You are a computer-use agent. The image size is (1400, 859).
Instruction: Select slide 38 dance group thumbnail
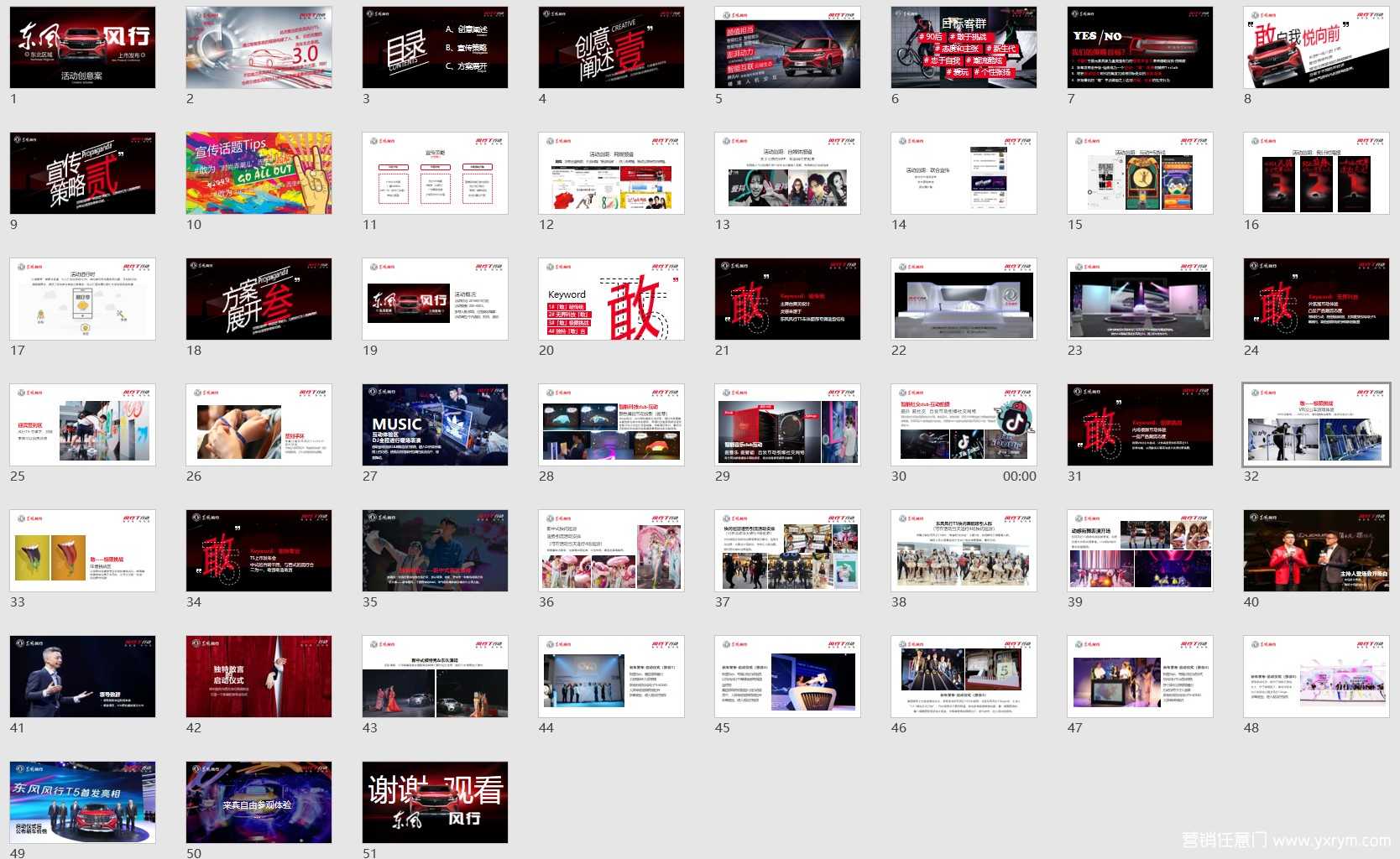(964, 550)
